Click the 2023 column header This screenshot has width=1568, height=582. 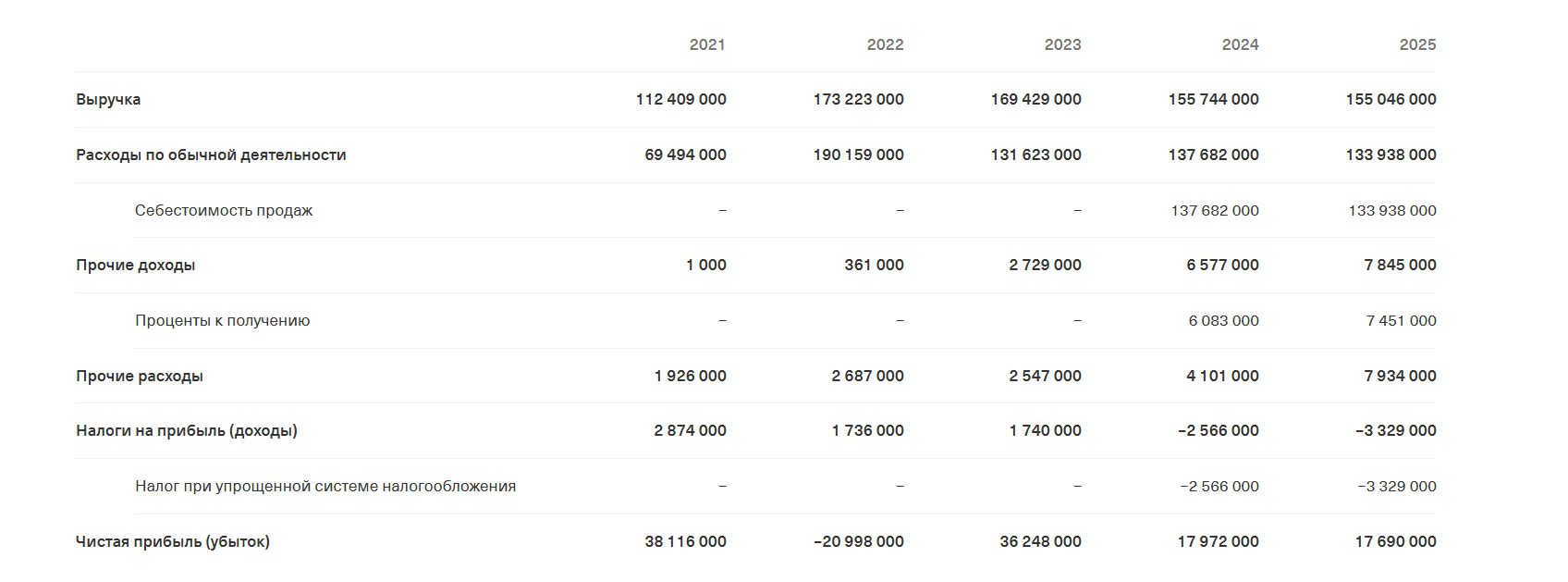(1062, 44)
